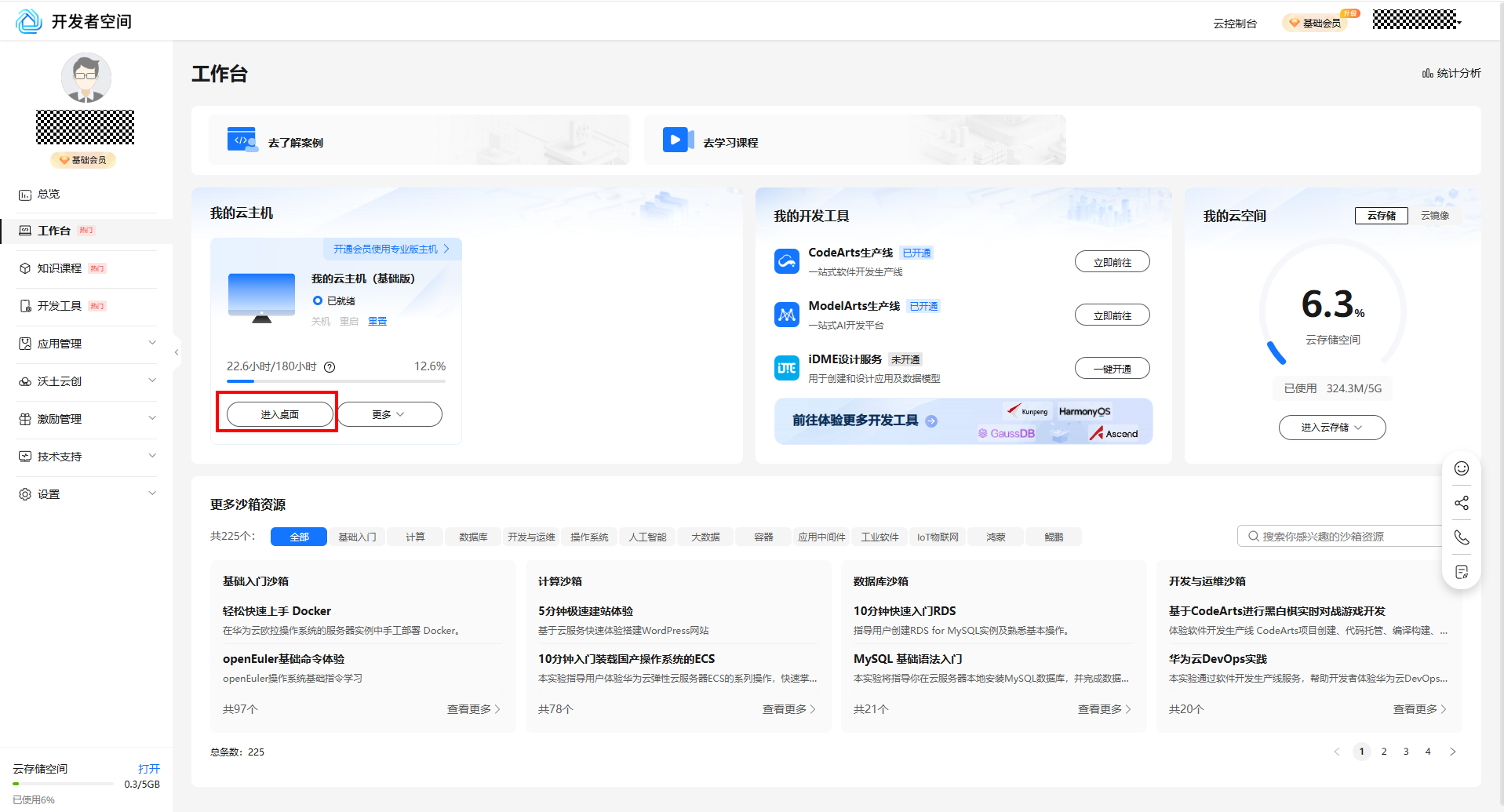Open the 激励管理 gift icon
This screenshot has width=1504, height=812.
click(25, 419)
